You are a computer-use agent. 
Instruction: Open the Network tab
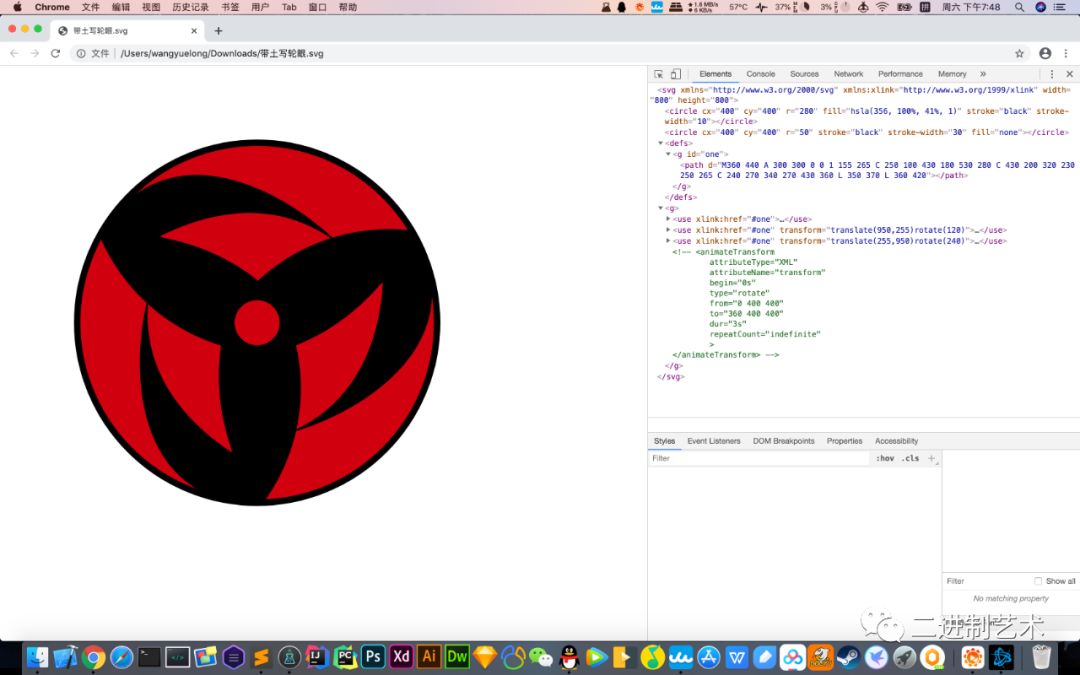click(848, 74)
